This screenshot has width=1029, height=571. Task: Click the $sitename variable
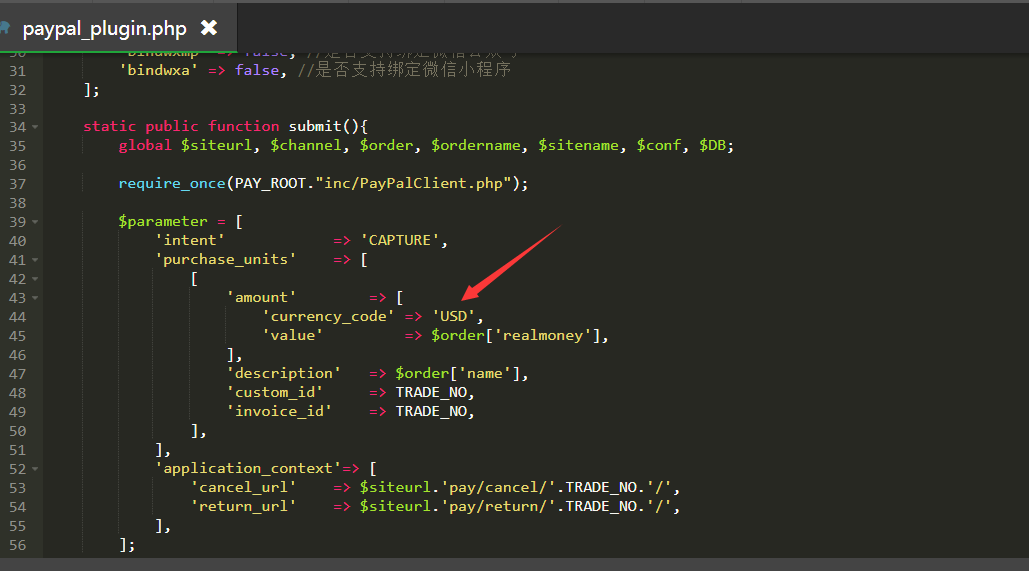pos(578,145)
